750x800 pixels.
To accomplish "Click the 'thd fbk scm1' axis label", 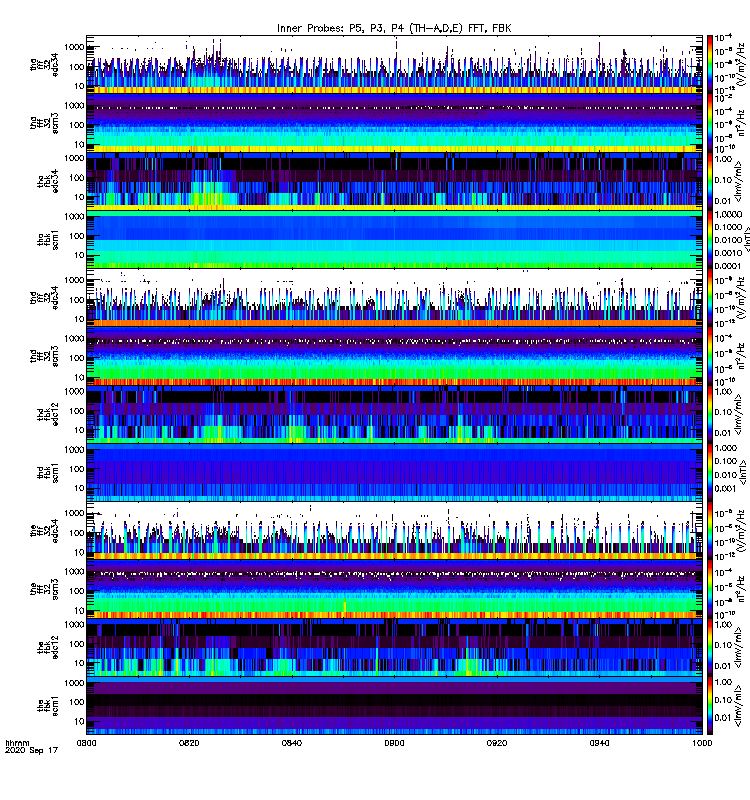I will point(48,473).
